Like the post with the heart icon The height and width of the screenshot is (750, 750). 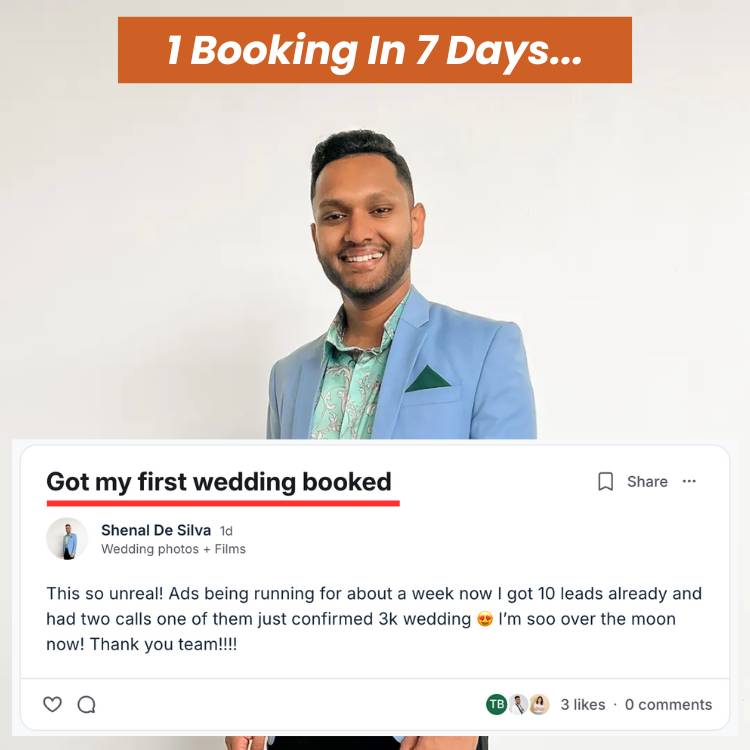[x=52, y=704]
